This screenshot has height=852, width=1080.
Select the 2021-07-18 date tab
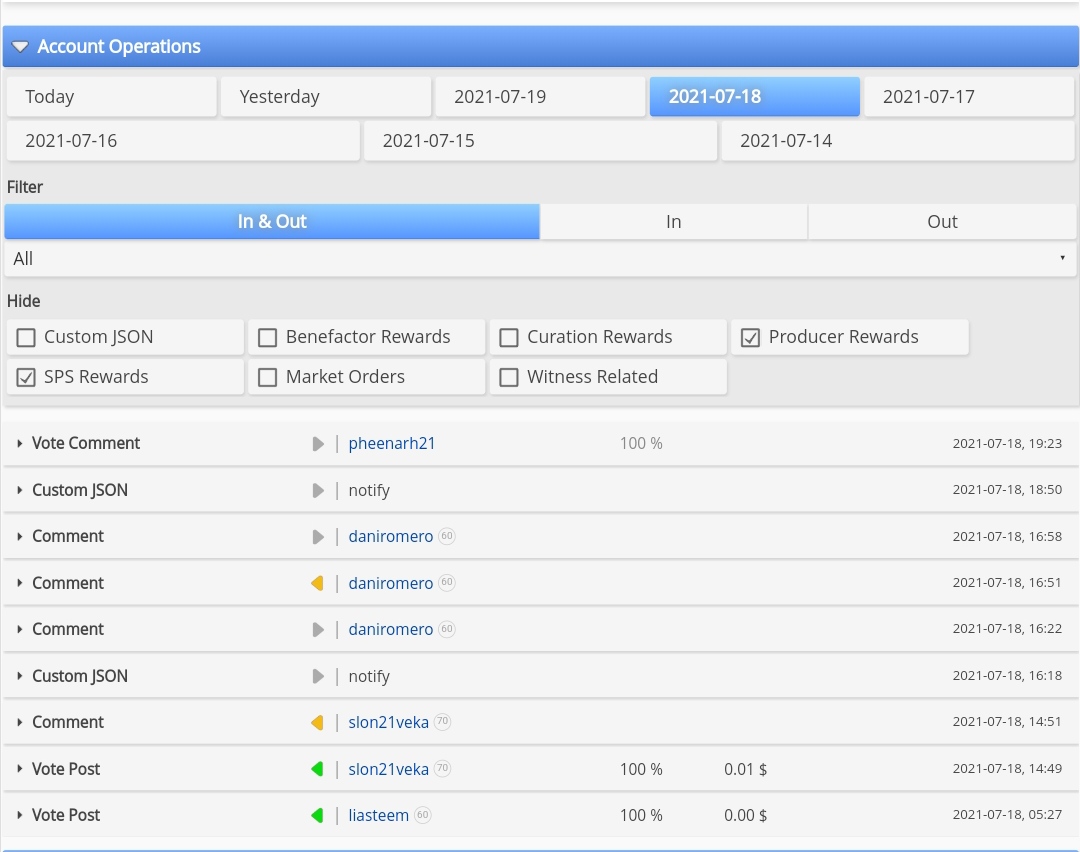[755, 96]
